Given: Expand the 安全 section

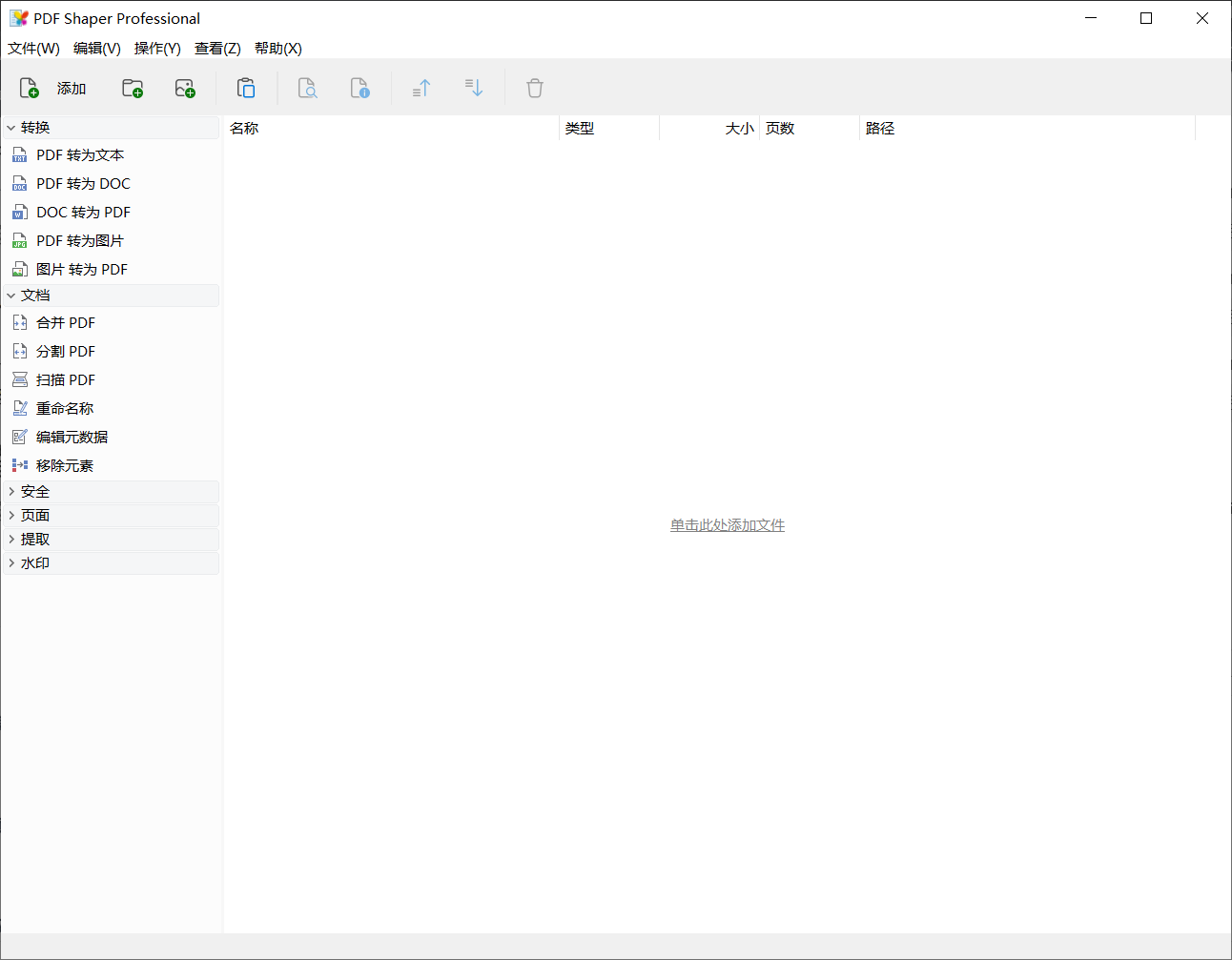Looking at the screenshot, I should pos(34,491).
